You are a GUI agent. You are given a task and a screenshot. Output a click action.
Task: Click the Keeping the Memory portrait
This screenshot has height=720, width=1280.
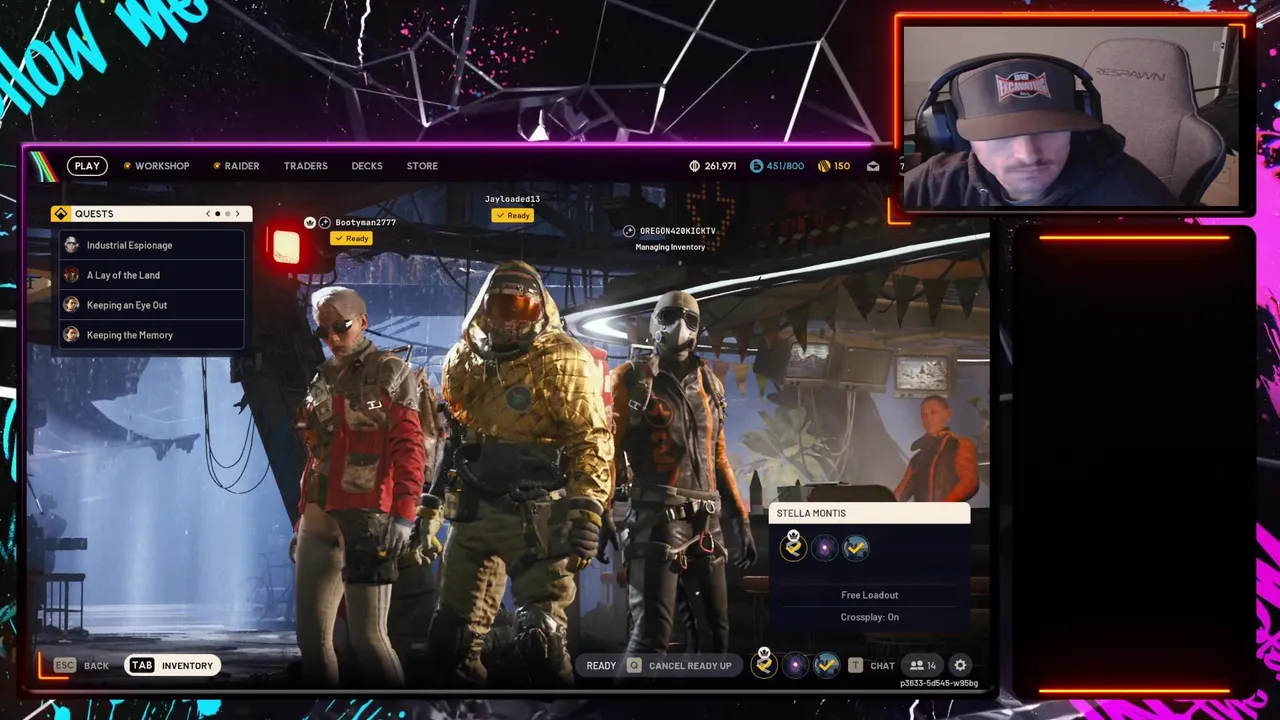coord(71,335)
